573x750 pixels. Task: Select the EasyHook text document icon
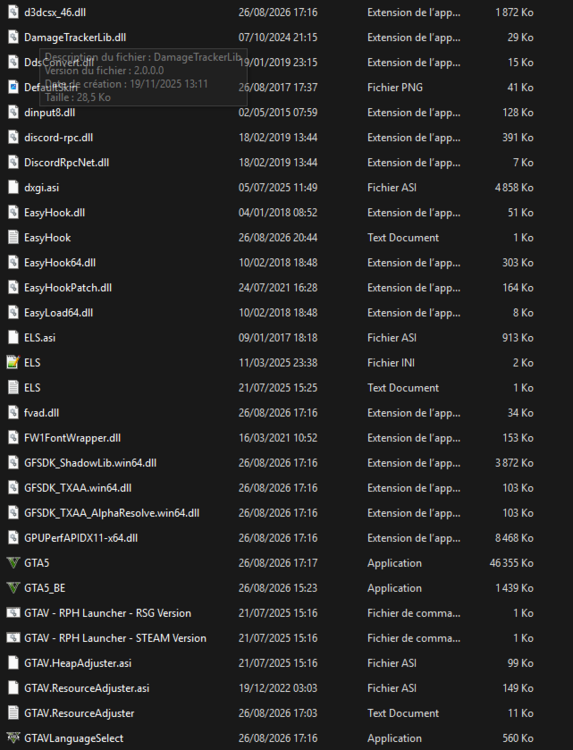point(13,238)
